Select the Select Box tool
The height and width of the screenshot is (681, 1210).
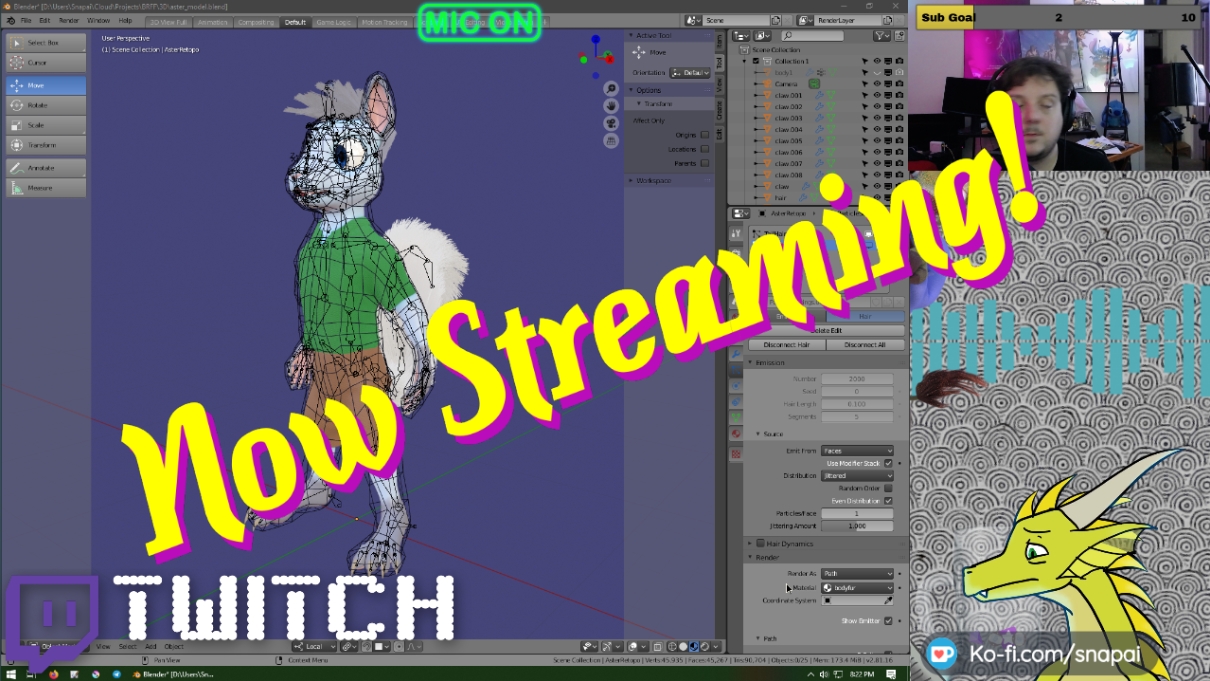[46, 43]
